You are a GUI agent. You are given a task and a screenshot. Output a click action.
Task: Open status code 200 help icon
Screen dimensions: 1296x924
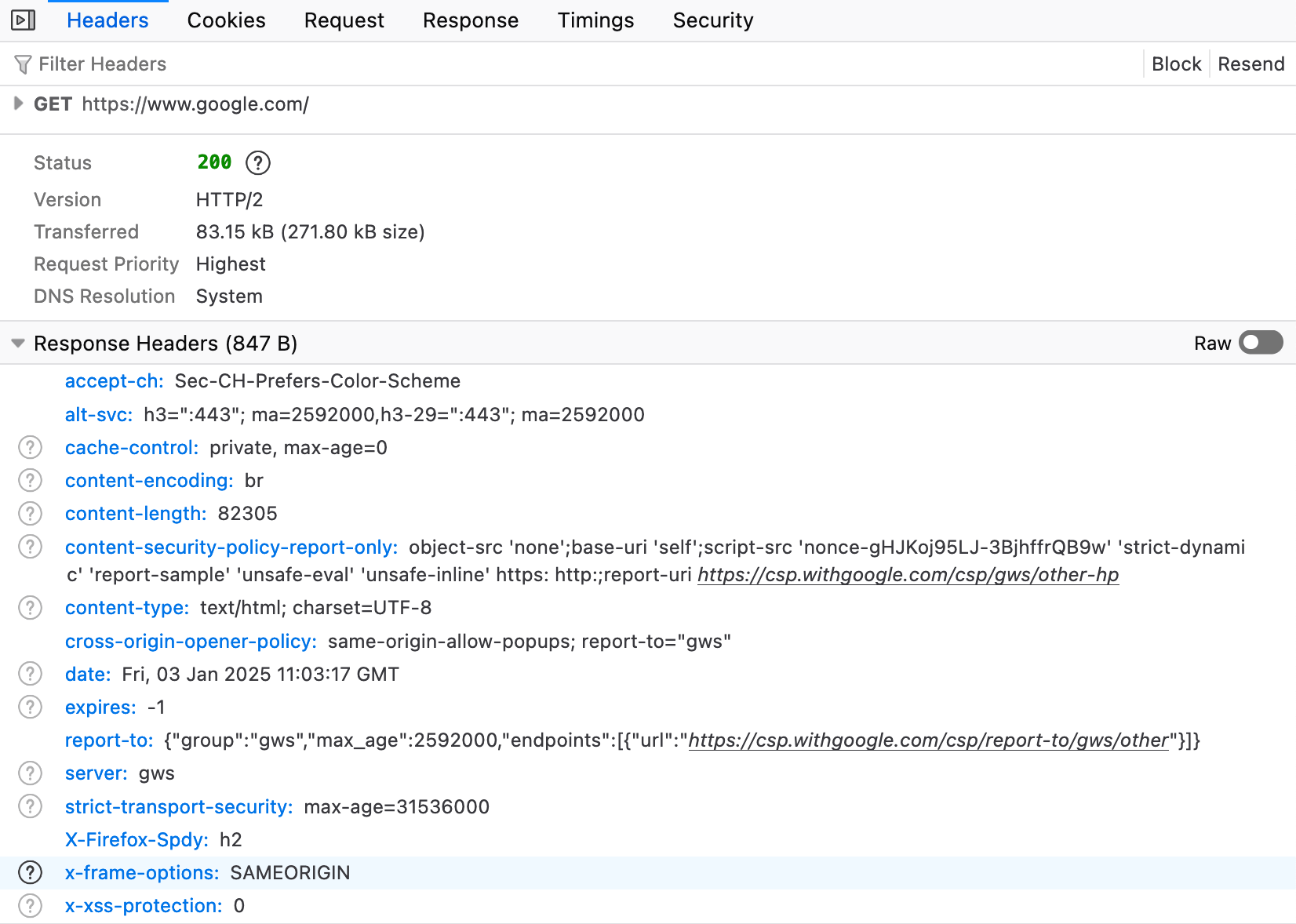[258, 162]
